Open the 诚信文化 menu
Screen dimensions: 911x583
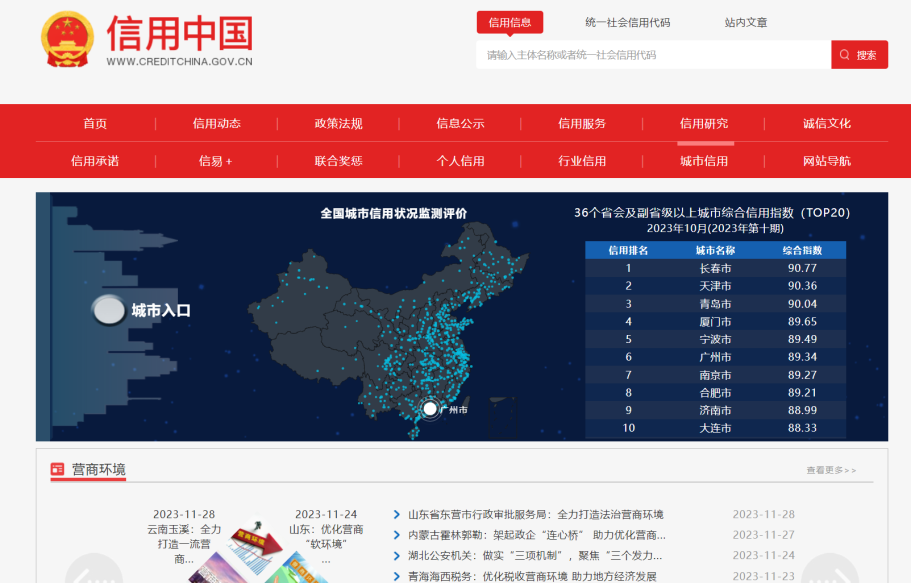[x=827, y=123]
